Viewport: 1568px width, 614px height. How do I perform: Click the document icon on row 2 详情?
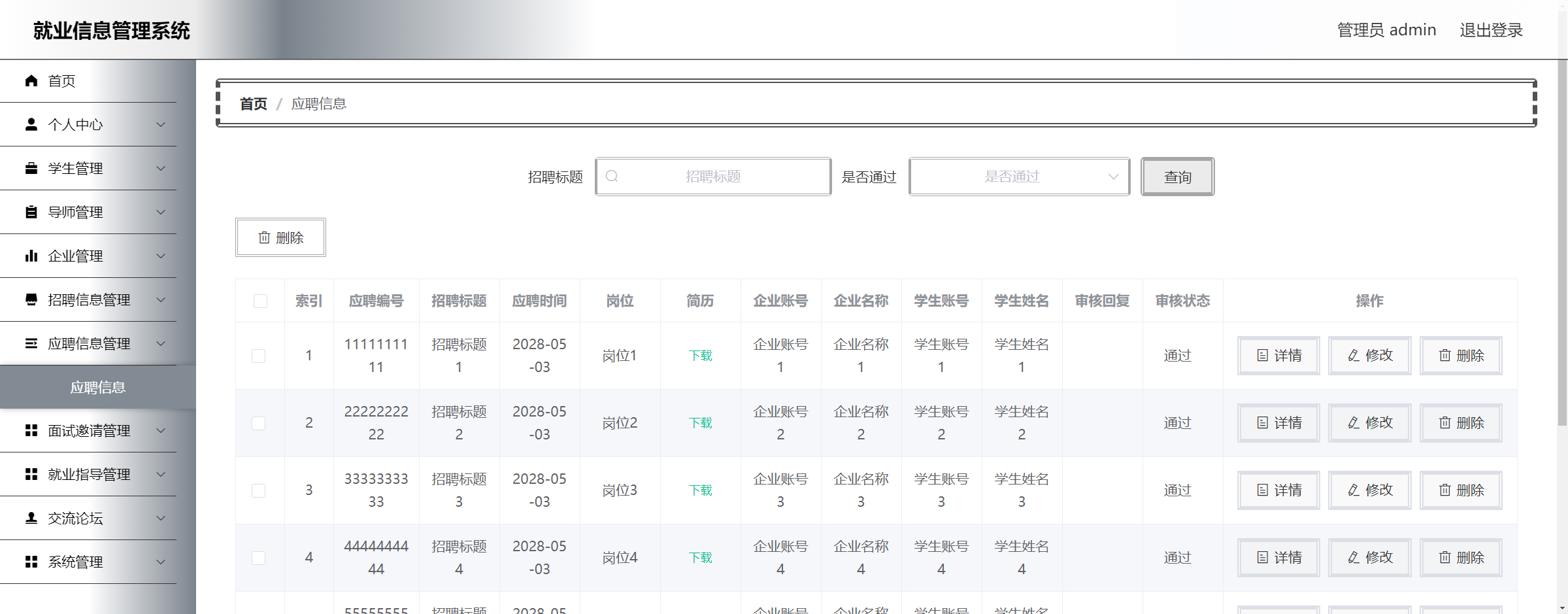point(1263,422)
